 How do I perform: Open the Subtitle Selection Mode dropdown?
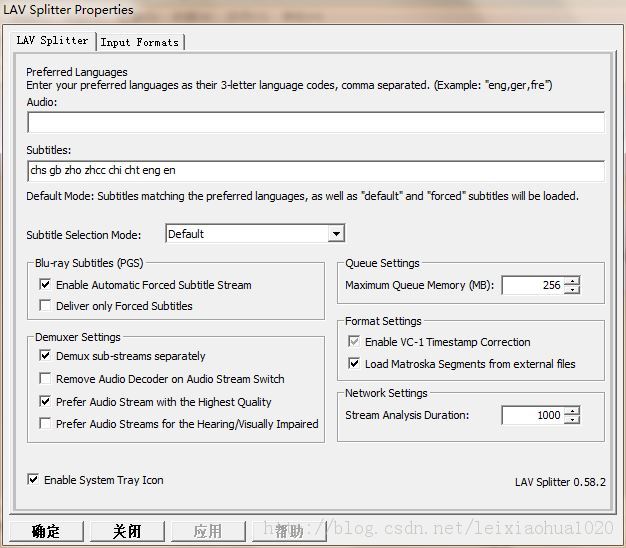point(336,234)
